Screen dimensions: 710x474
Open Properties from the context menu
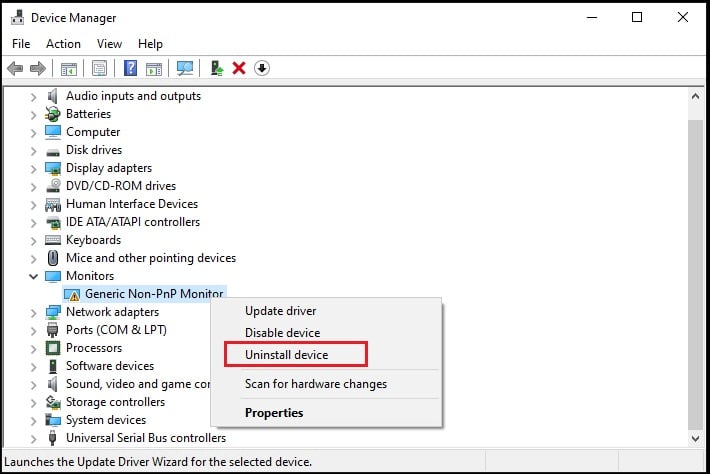coord(326,413)
